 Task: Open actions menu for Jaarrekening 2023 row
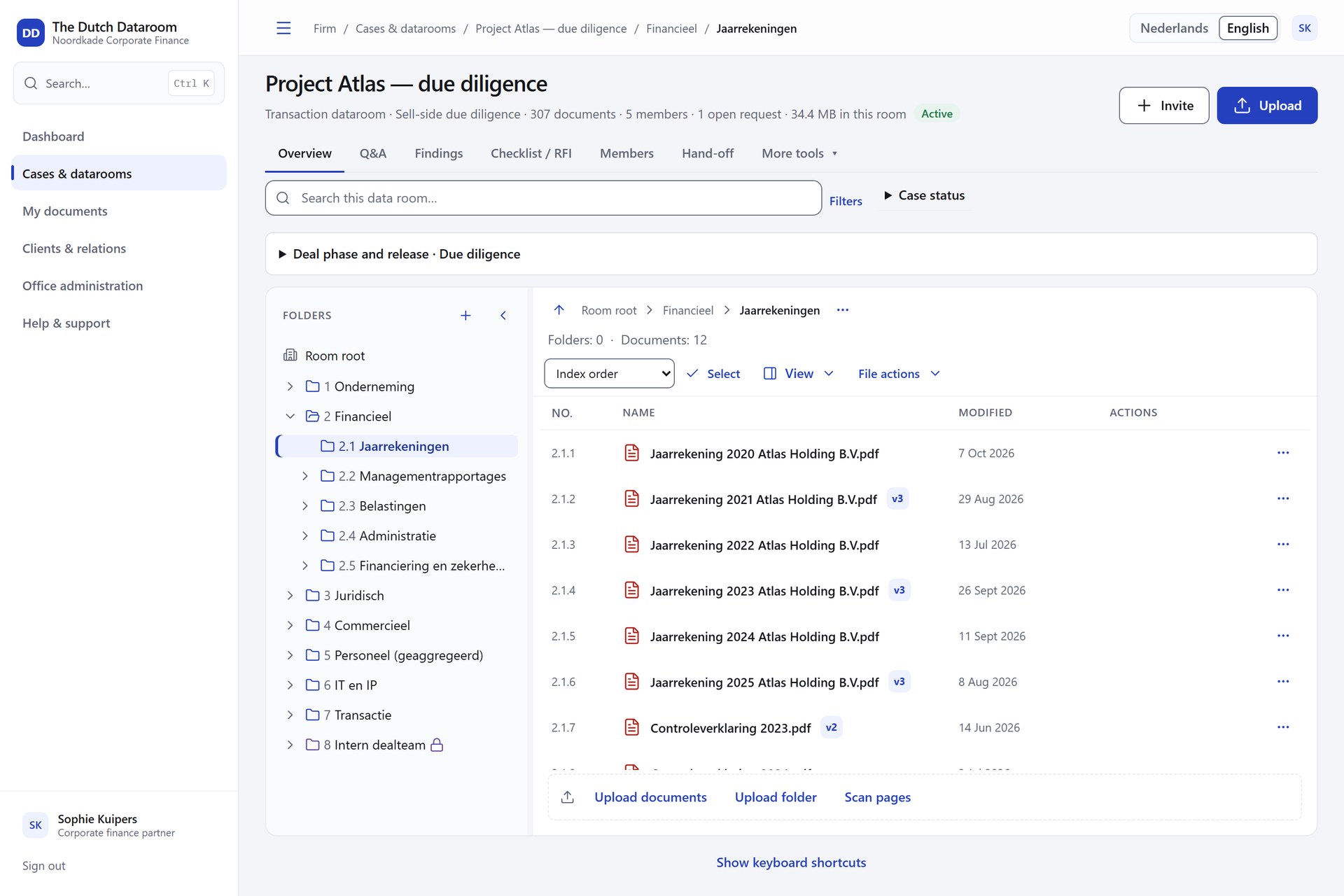pos(1283,590)
